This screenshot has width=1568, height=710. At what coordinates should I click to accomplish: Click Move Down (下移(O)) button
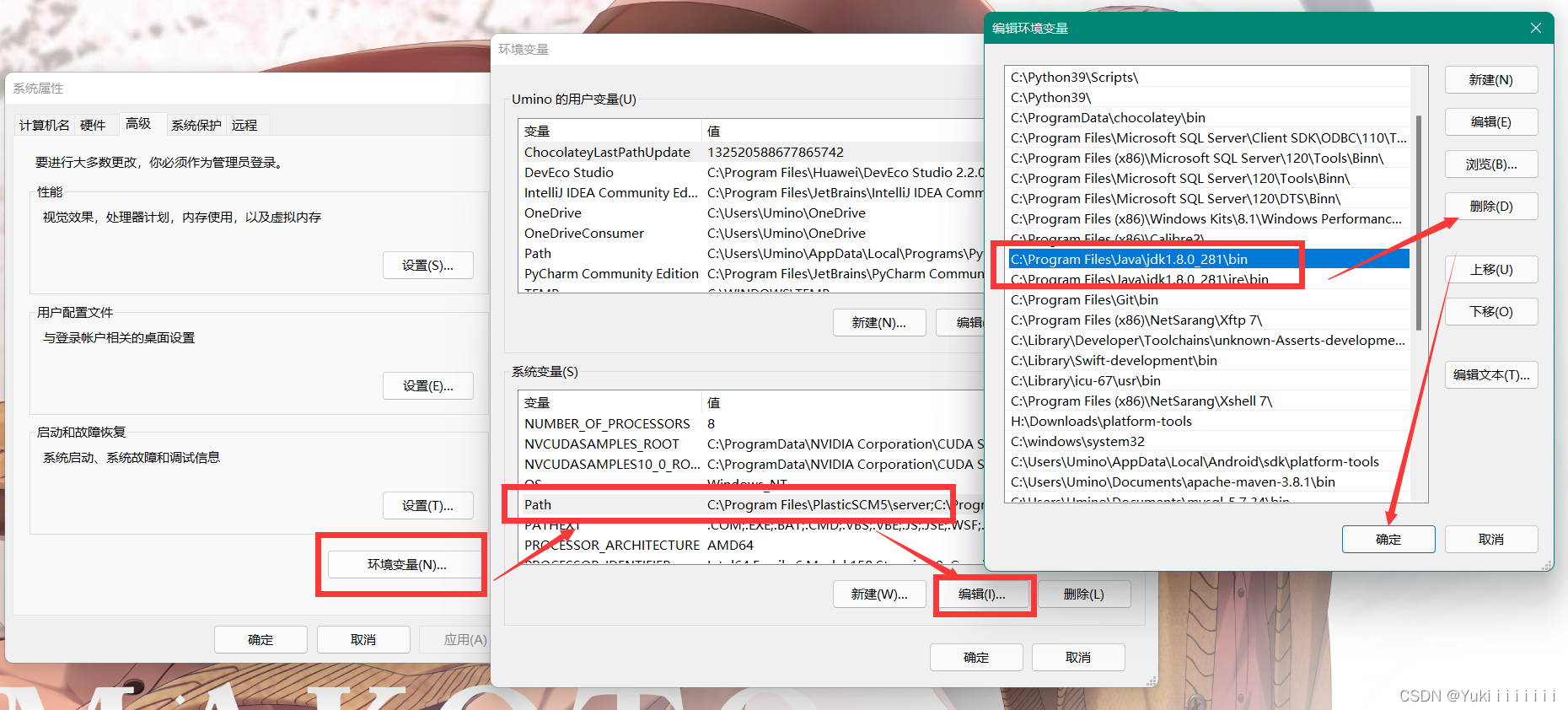(1490, 311)
